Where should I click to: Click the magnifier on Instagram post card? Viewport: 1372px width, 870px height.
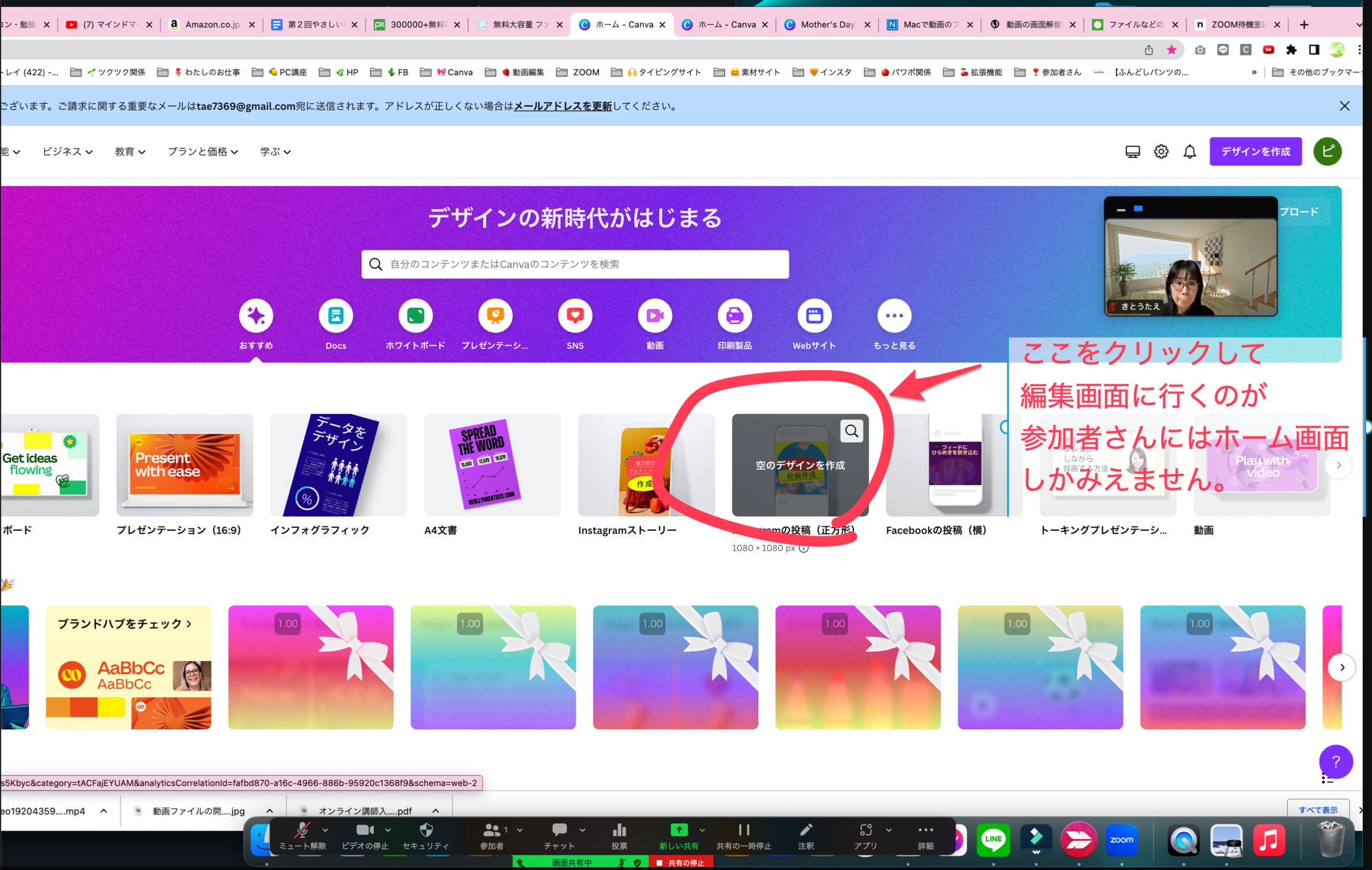[852, 431]
